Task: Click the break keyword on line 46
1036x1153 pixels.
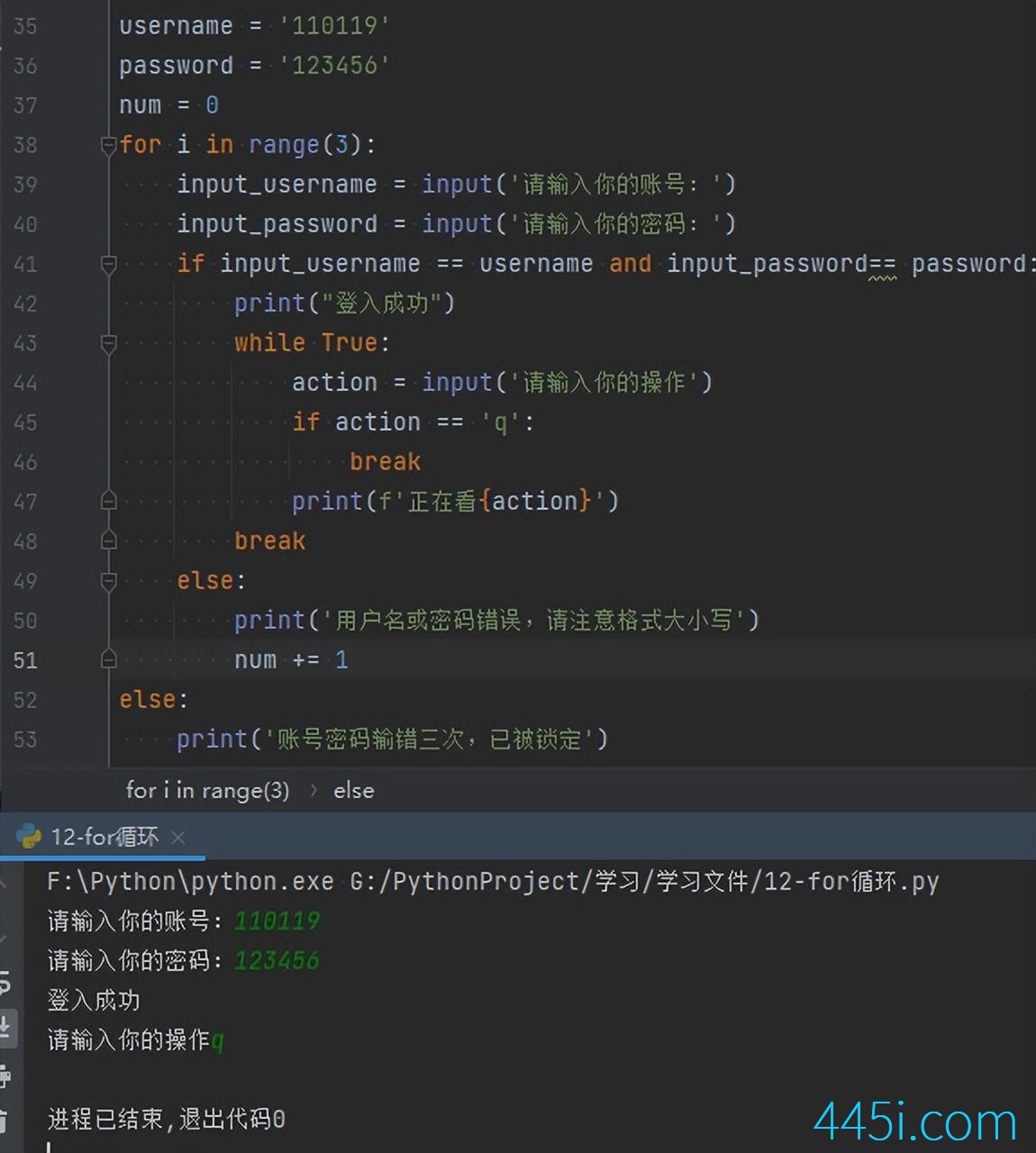Action: coord(385,461)
